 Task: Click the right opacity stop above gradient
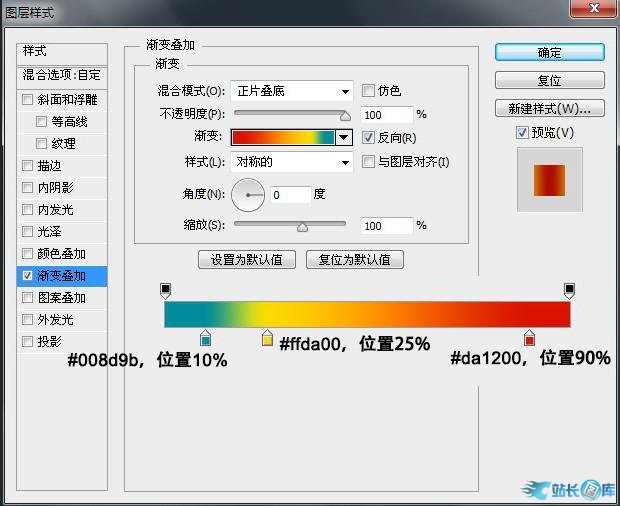tap(569, 290)
